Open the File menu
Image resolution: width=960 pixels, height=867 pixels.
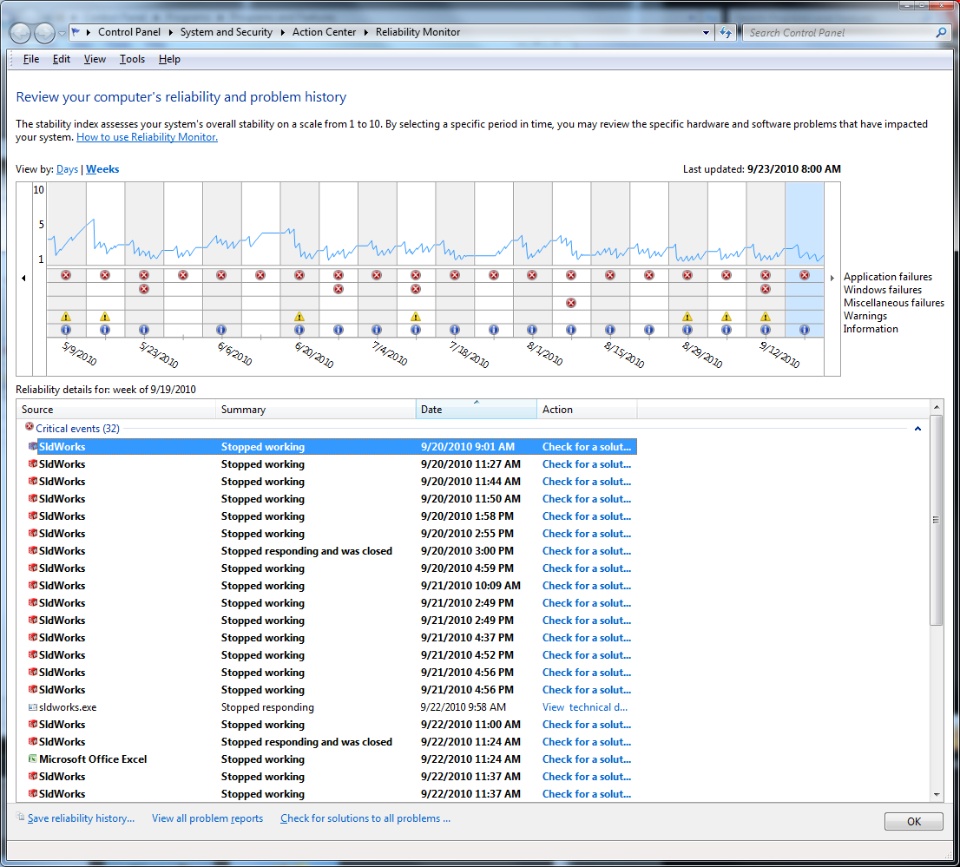click(x=31, y=59)
